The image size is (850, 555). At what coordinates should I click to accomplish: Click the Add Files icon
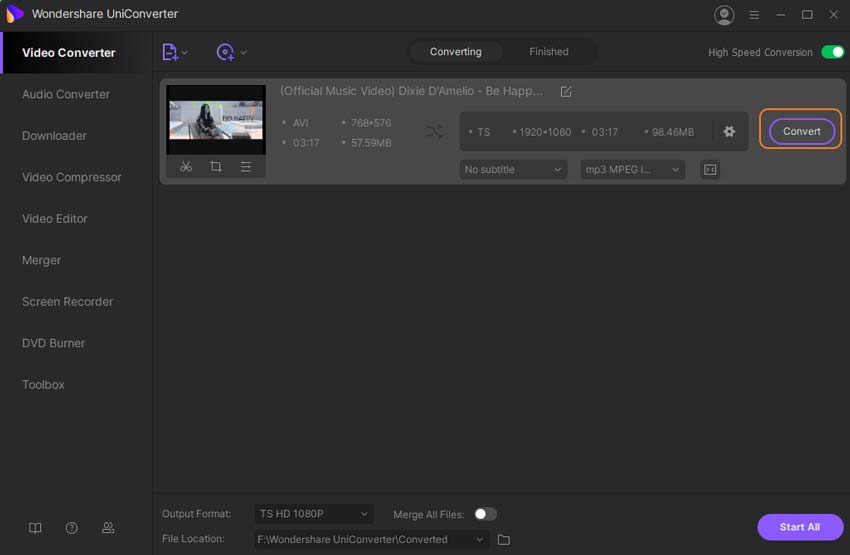pyautogui.click(x=170, y=52)
